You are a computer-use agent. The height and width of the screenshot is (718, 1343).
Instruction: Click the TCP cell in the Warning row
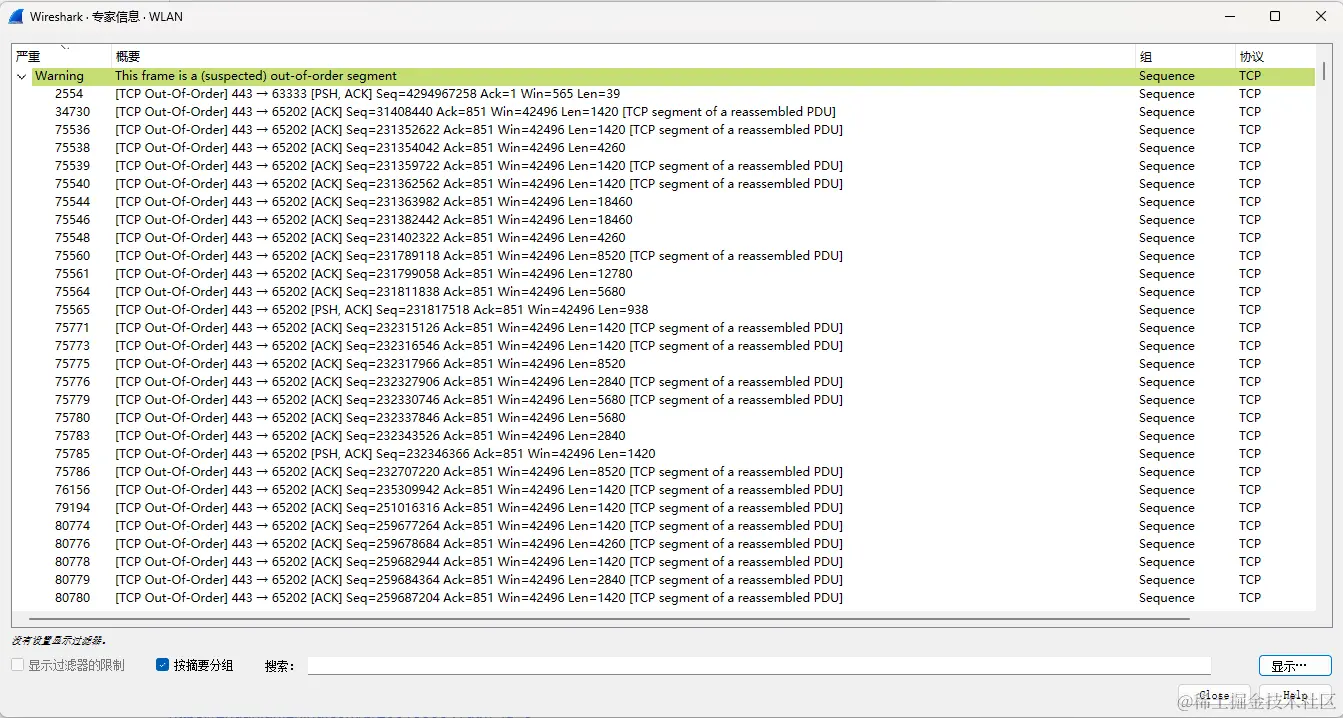coord(1250,76)
